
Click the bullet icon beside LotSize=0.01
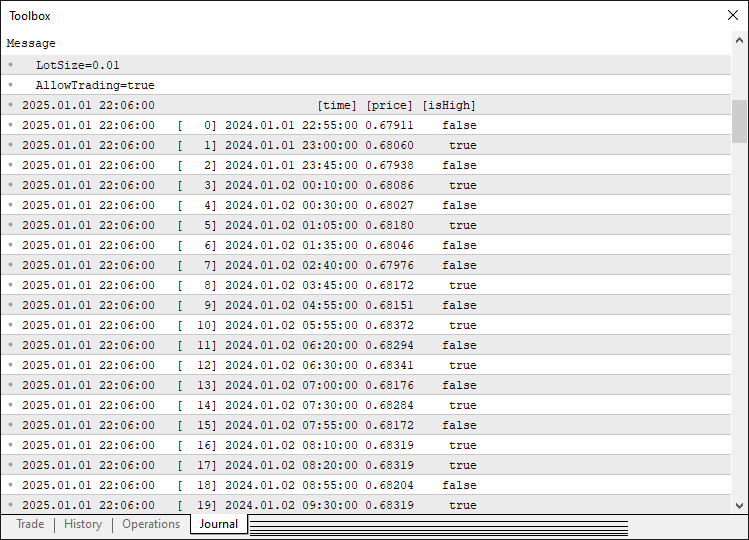point(11,65)
